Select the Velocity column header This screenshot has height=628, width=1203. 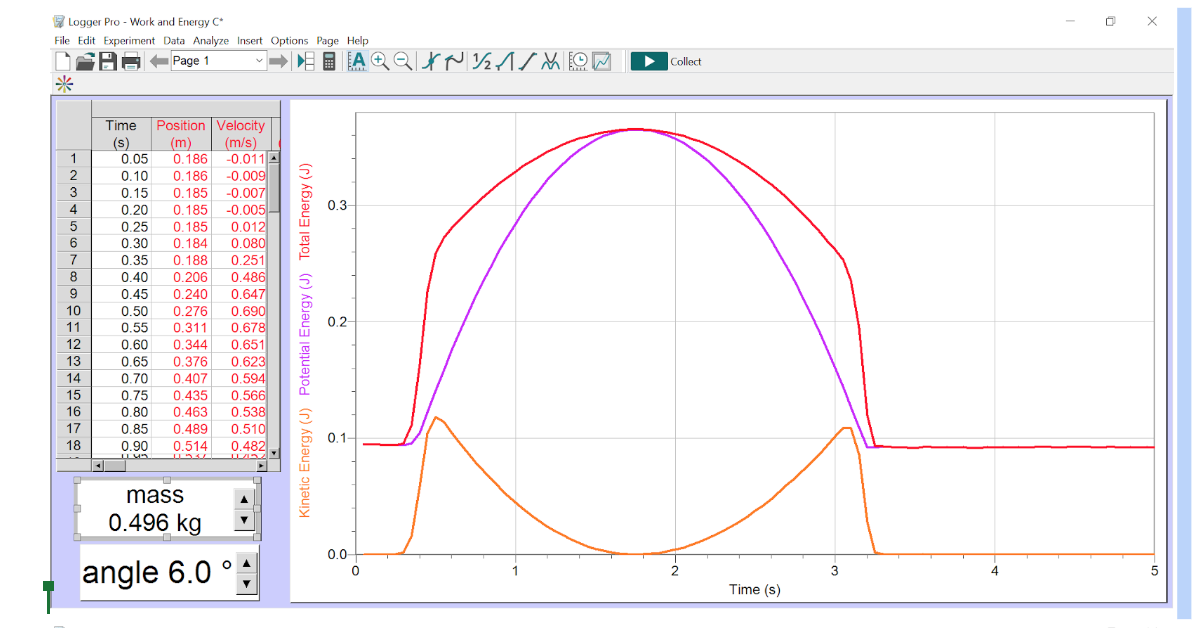pos(241,134)
